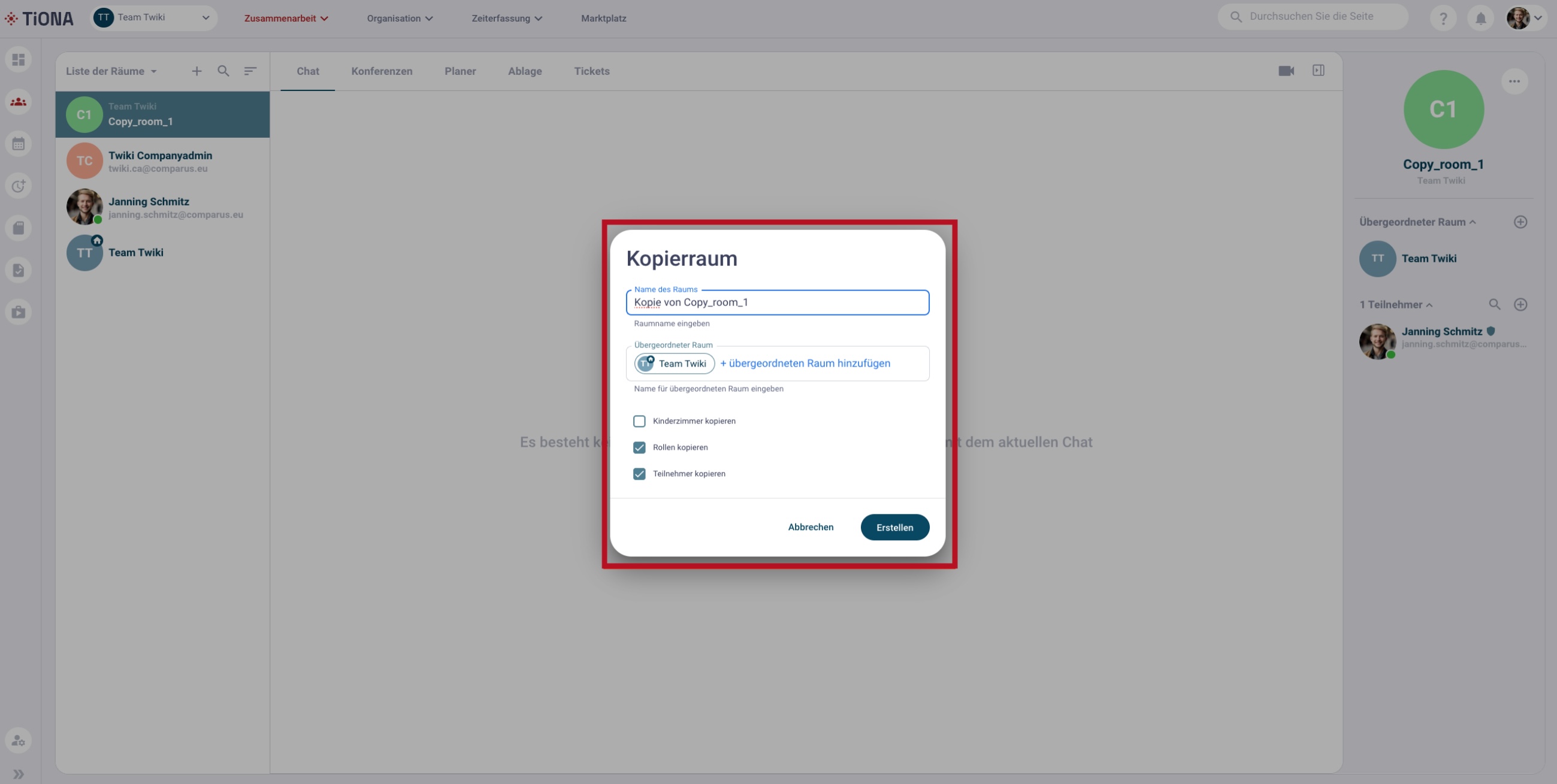Open the Marktplatz menu item
Screen dimensions: 1557x784
(604, 18)
